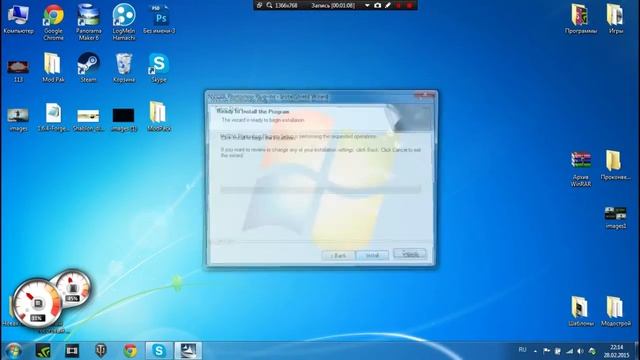This screenshot has width=640, height=360.
Task: Switch to the installer taskbar button
Action: tap(188, 351)
